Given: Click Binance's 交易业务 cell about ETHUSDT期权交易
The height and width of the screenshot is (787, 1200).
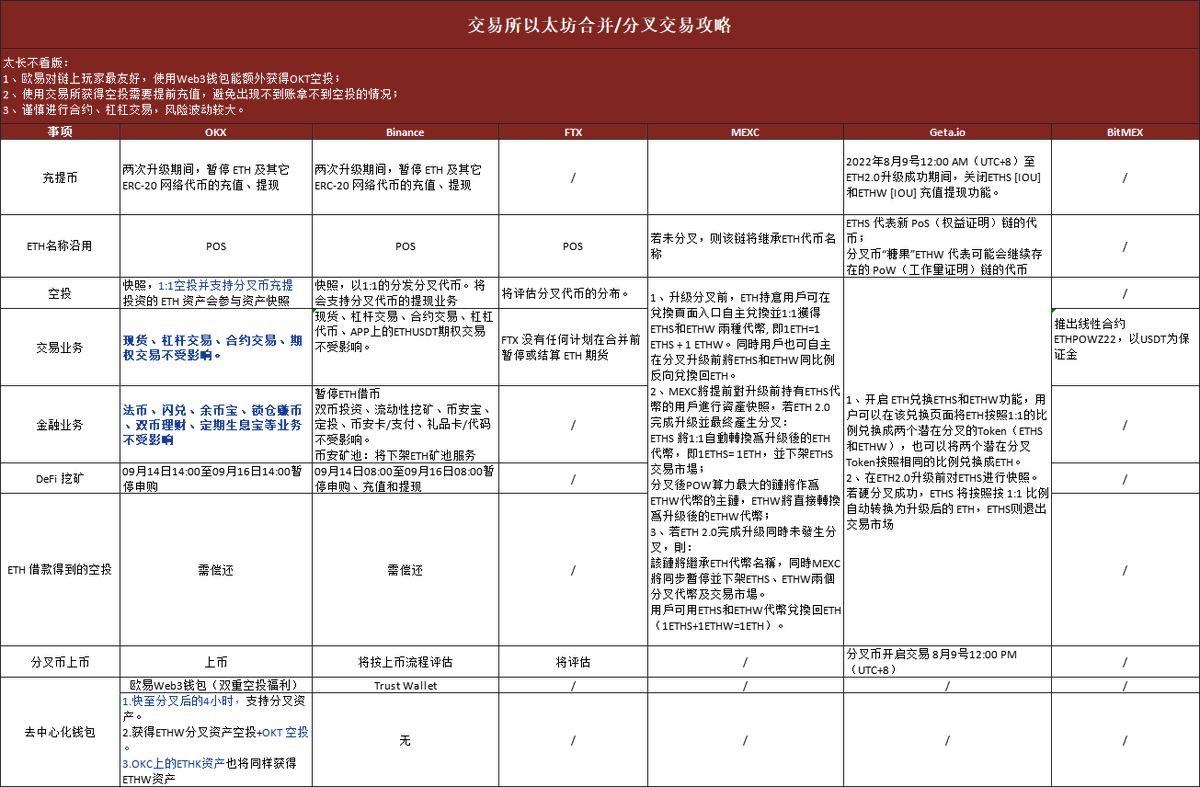Looking at the screenshot, I should tap(405, 347).
